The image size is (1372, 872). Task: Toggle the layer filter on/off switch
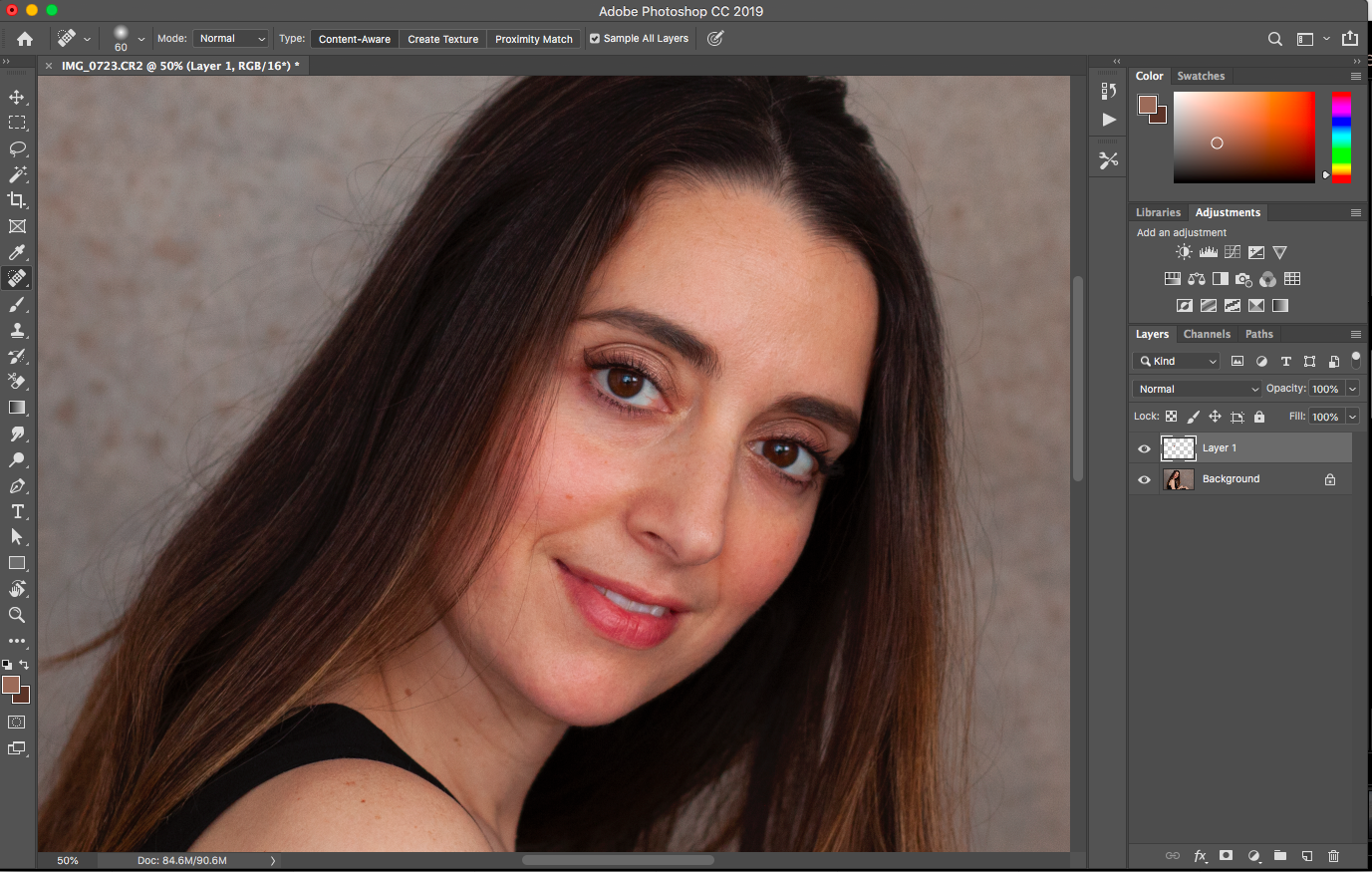click(x=1356, y=360)
